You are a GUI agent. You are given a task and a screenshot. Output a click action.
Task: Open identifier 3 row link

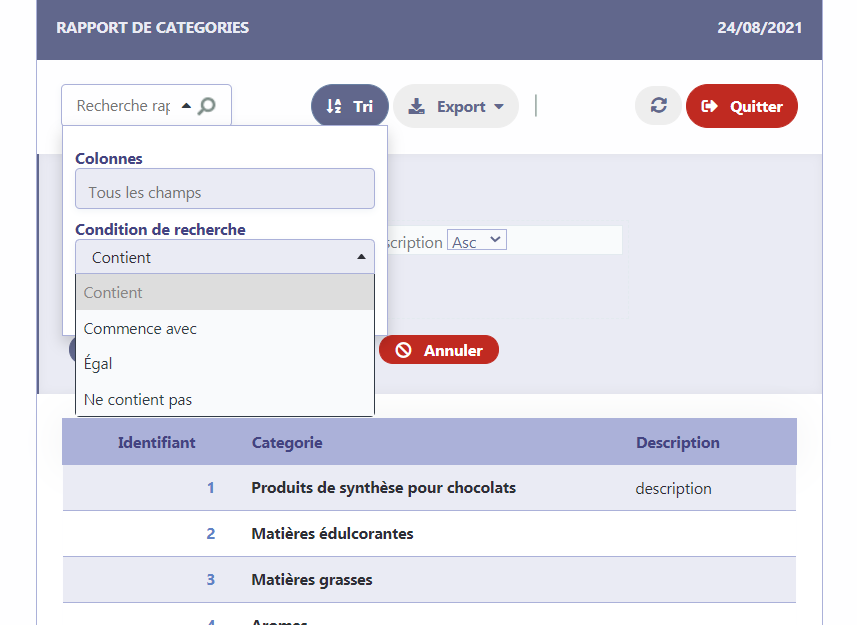(210, 580)
